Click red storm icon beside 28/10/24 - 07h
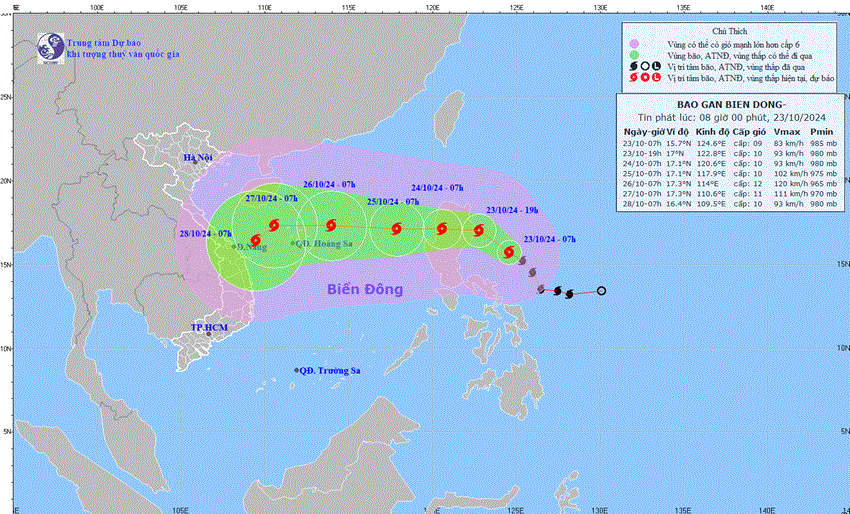 coord(255,240)
